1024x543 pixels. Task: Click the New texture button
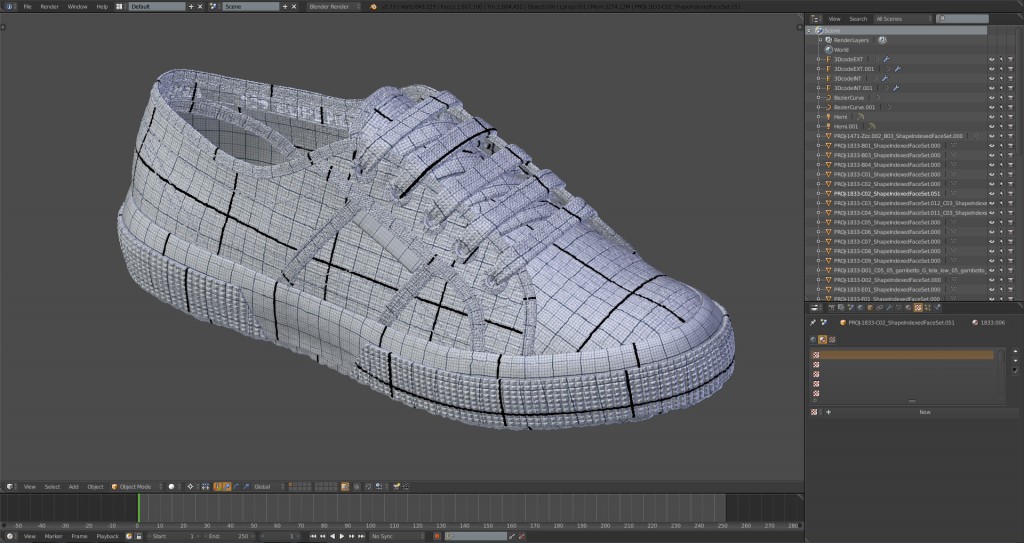tap(925, 412)
